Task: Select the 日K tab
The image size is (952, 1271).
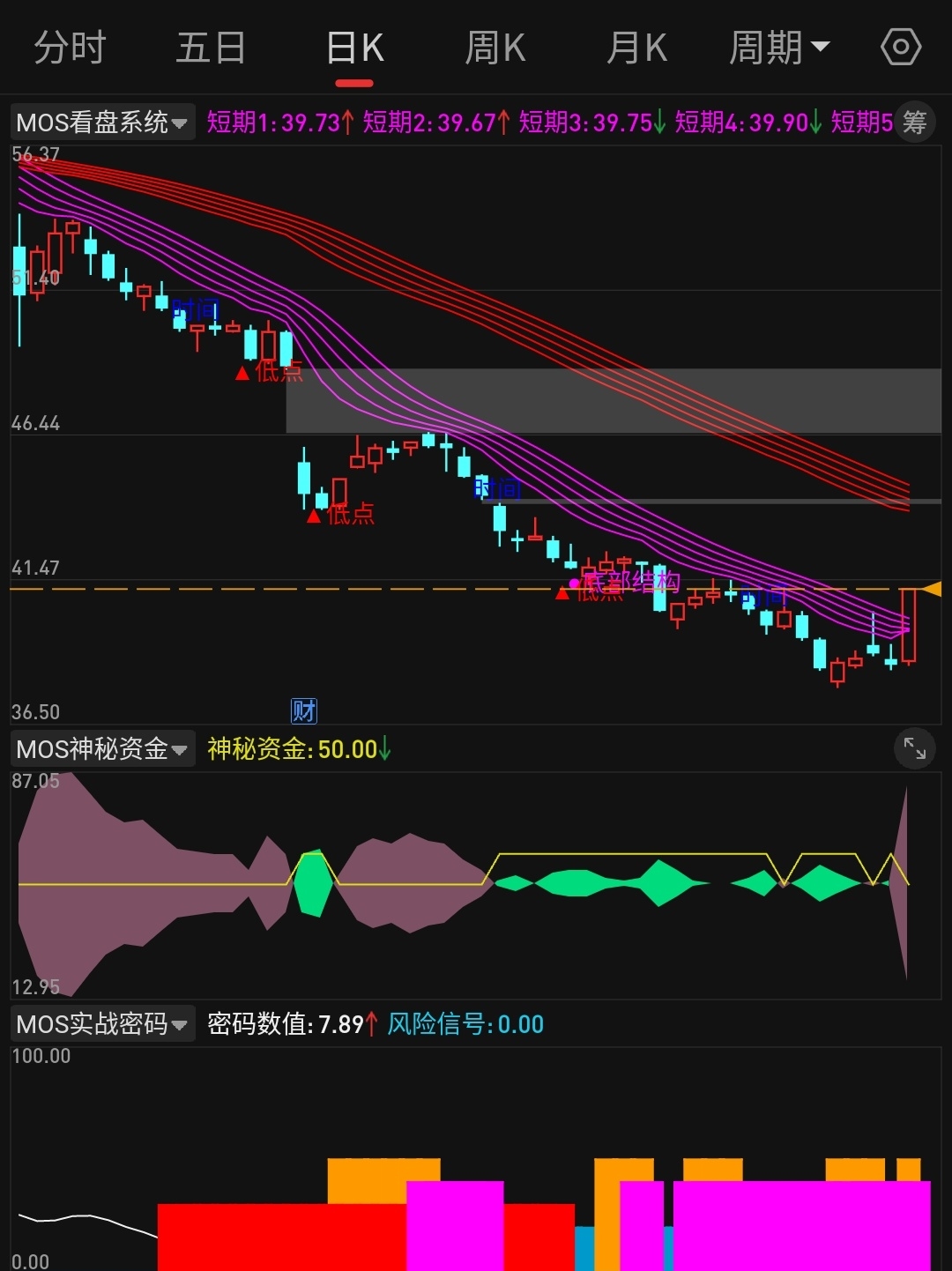Action: 354,48
